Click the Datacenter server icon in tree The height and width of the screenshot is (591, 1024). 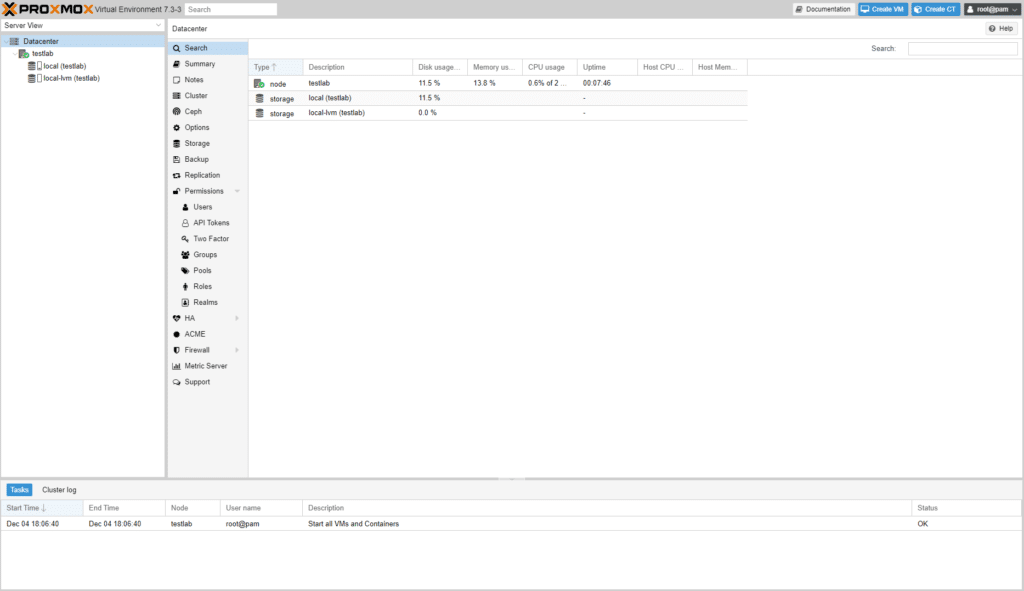pyautogui.click(x=14, y=41)
